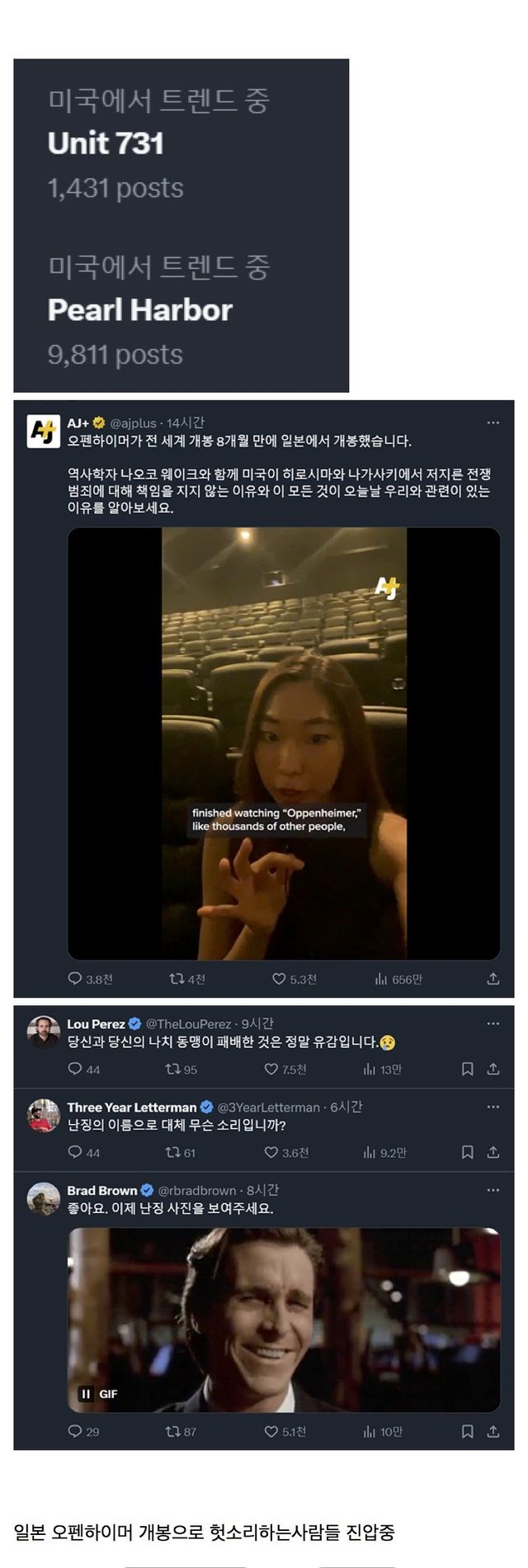Viewport: 528px width, 1568px height.
Task: Open more options on Brad Brown's reply
Action: coord(493,1190)
